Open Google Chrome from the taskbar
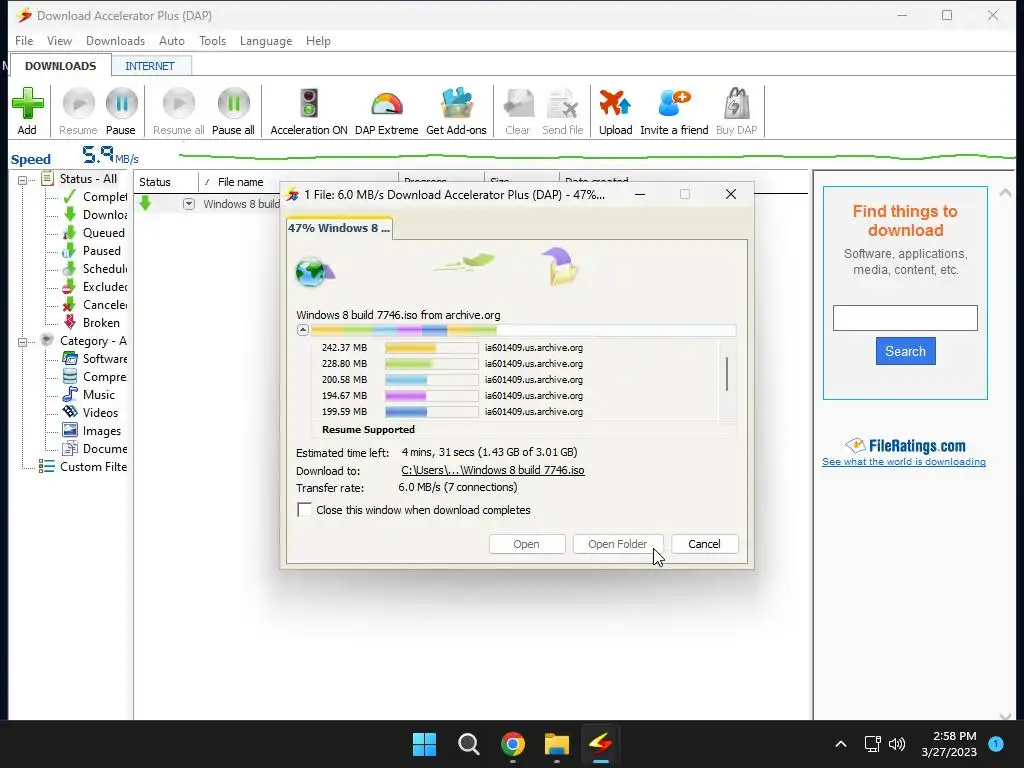Screen dimensions: 1024x768 coord(513,744)
